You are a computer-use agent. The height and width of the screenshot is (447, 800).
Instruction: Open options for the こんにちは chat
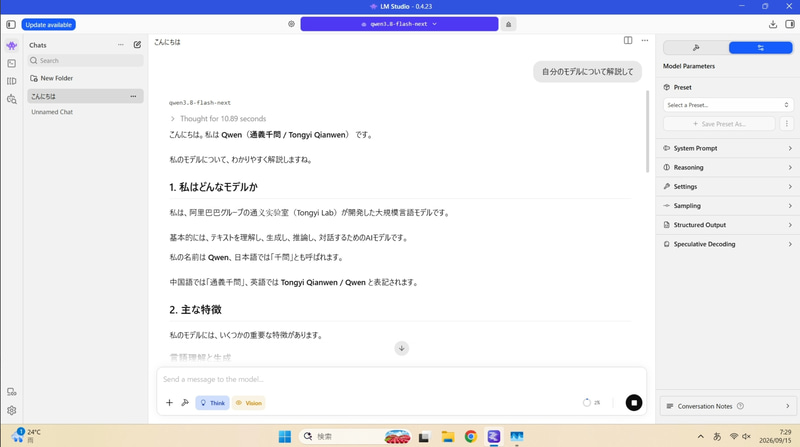[x=133, y=96]
